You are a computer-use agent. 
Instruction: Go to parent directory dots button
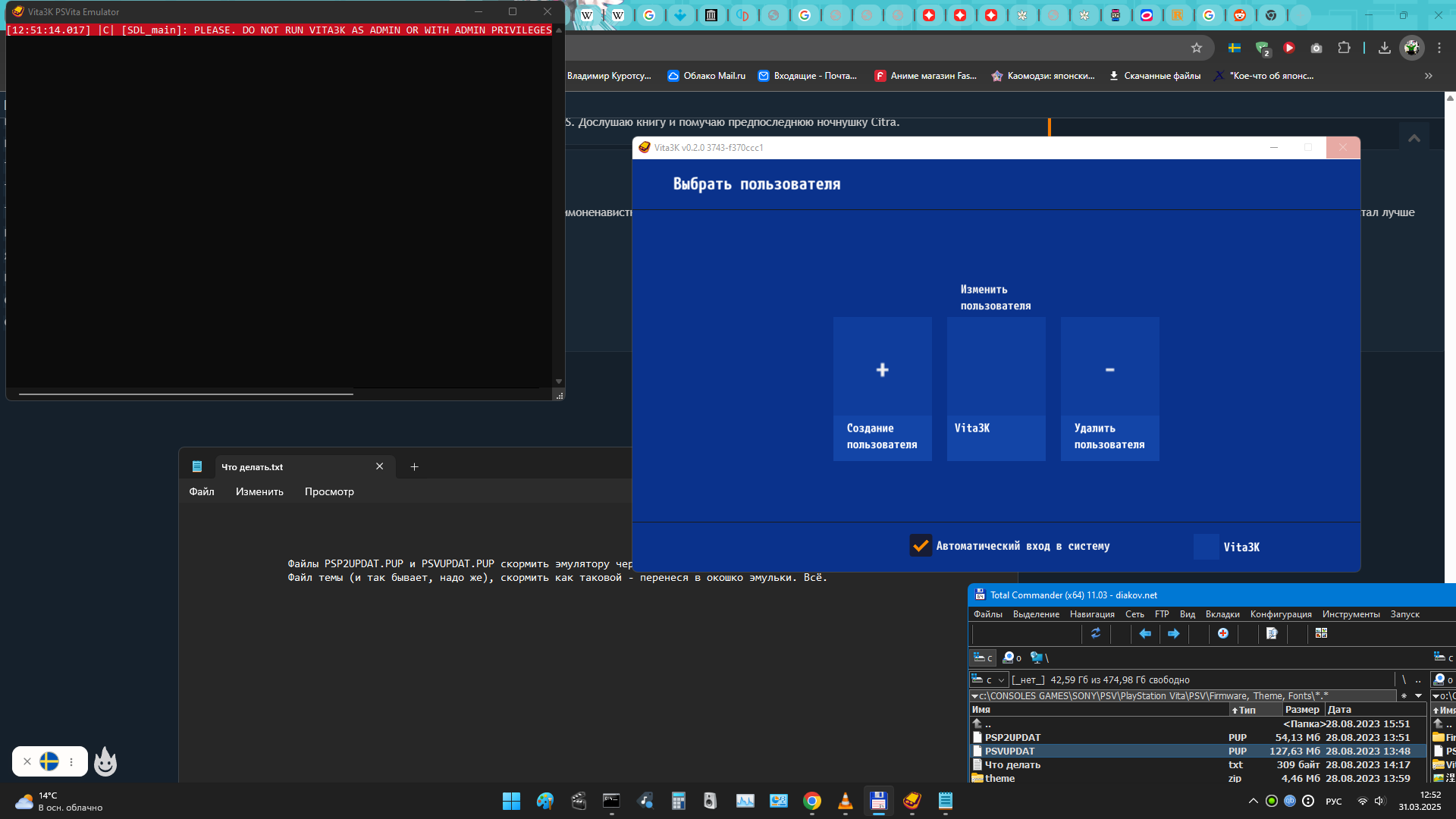(1418, 679)
